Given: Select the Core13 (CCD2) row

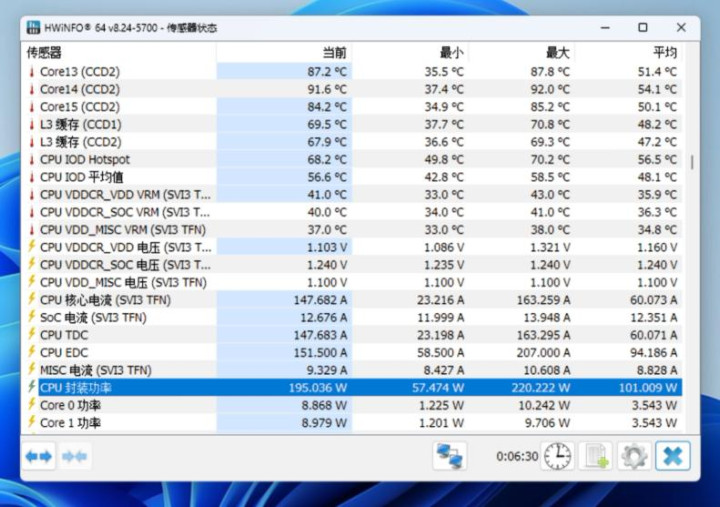Looking at the screenshot, I should tap(352, 72).
